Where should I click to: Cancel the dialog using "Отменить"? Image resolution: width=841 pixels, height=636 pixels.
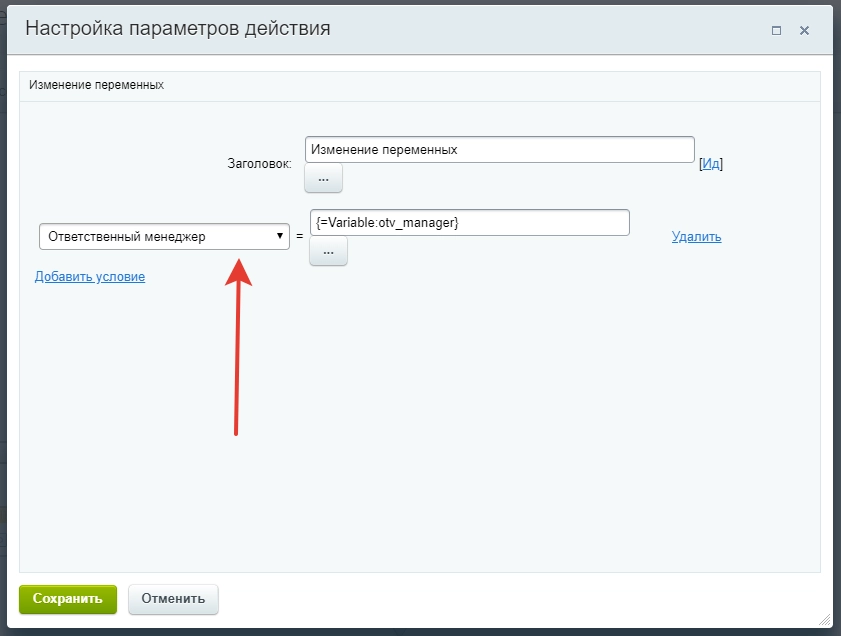[x=173, y=599]
